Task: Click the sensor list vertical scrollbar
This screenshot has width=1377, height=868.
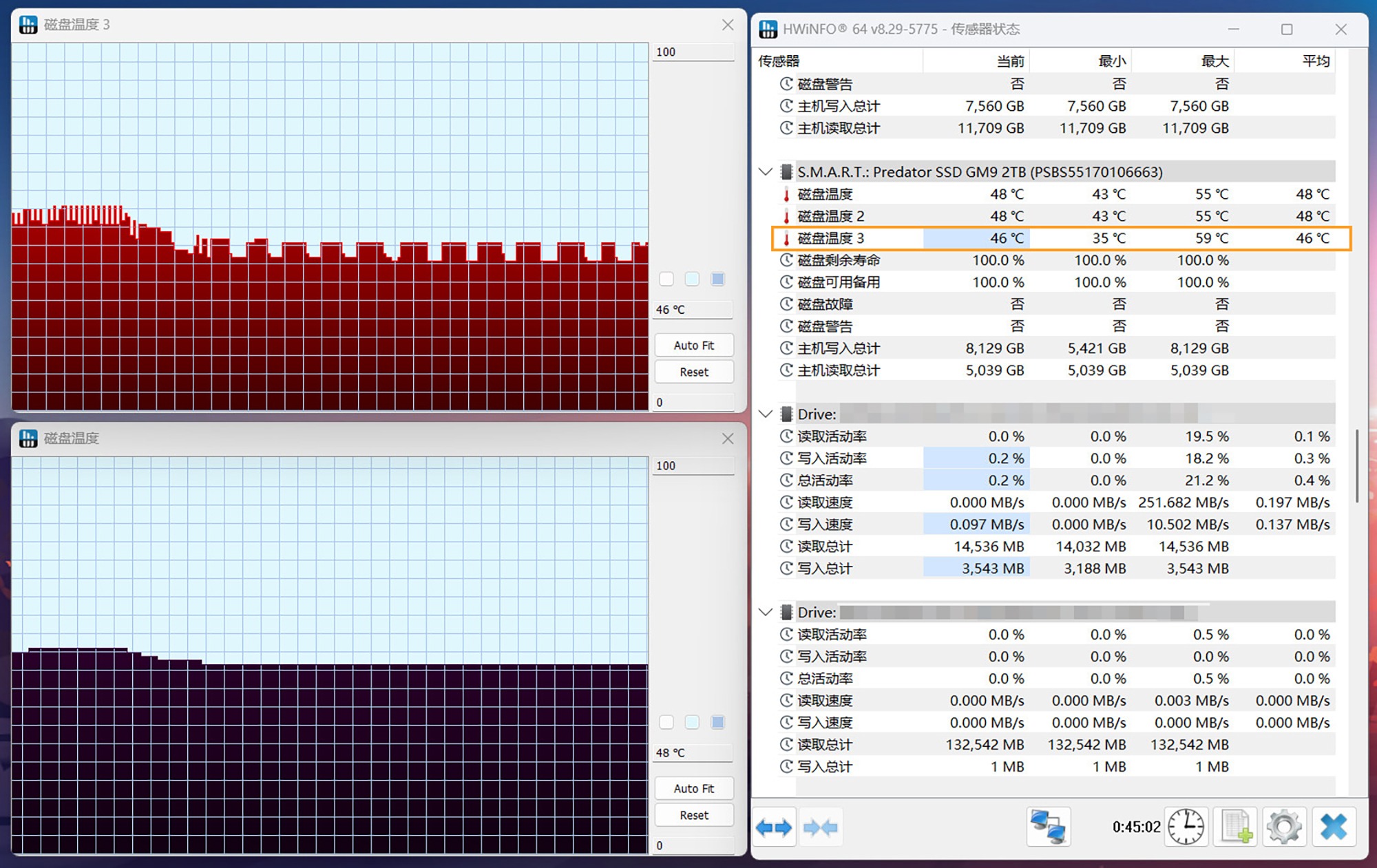Action: [x=1356, y=465]
